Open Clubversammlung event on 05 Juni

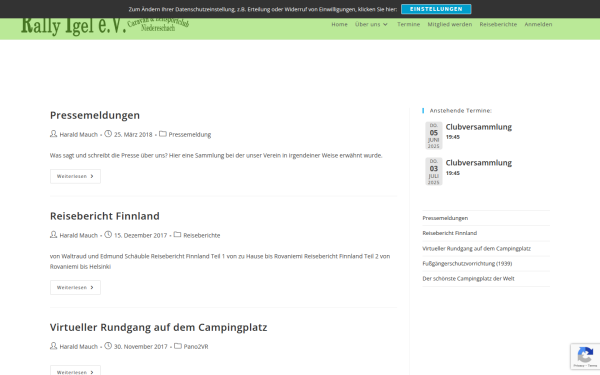(x=479, y=127)
